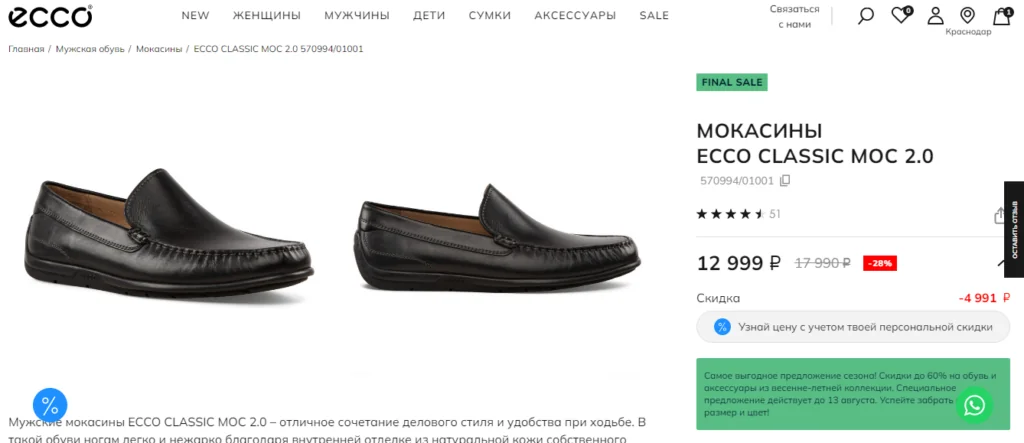Open the user account icon
The height and width of the screenshot is (443, 1024).
click(935, 15)
